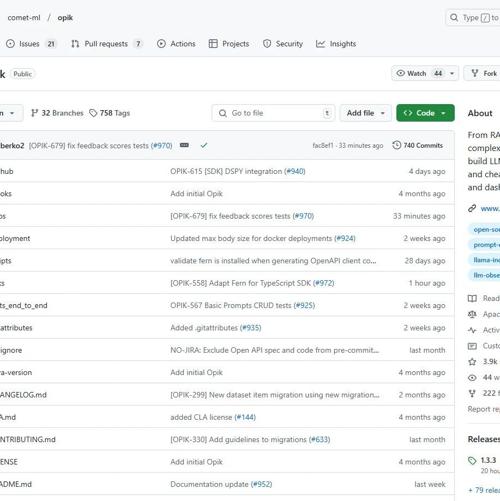
Task: Click the Issues circle icon
Action: (x=10, y=44)
